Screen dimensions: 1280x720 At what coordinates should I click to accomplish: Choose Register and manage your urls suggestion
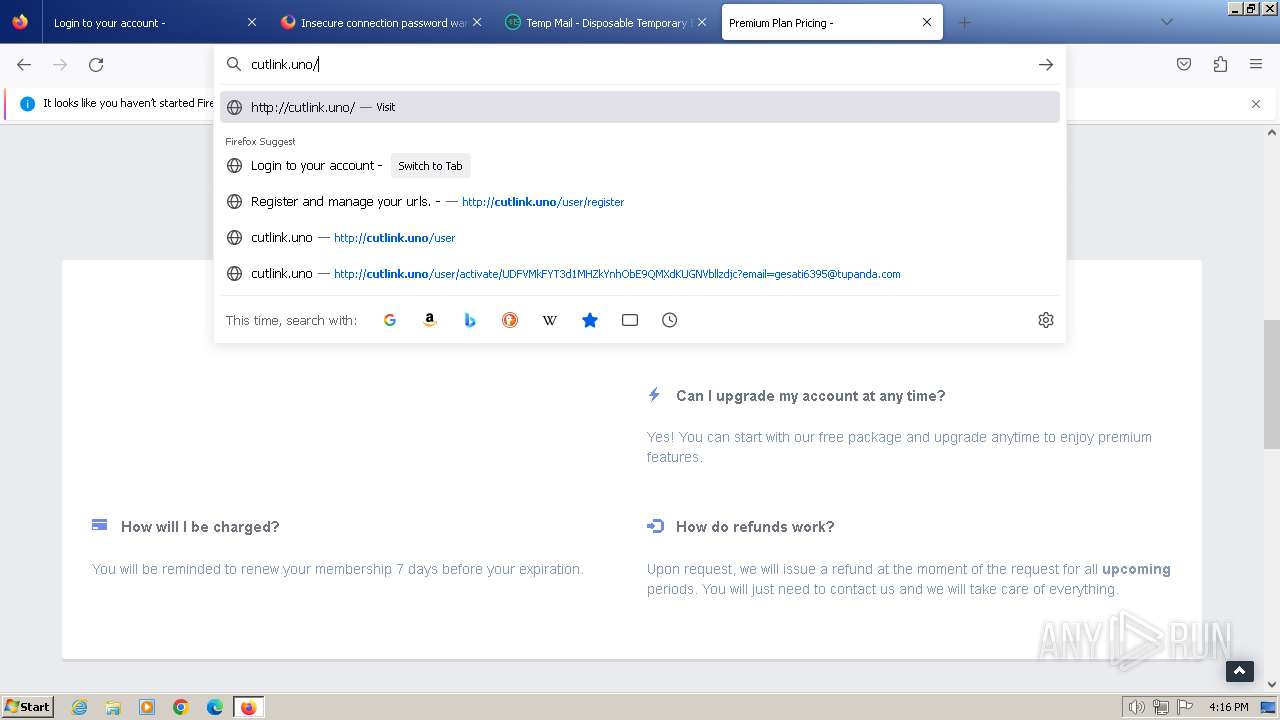coord(640,202)
